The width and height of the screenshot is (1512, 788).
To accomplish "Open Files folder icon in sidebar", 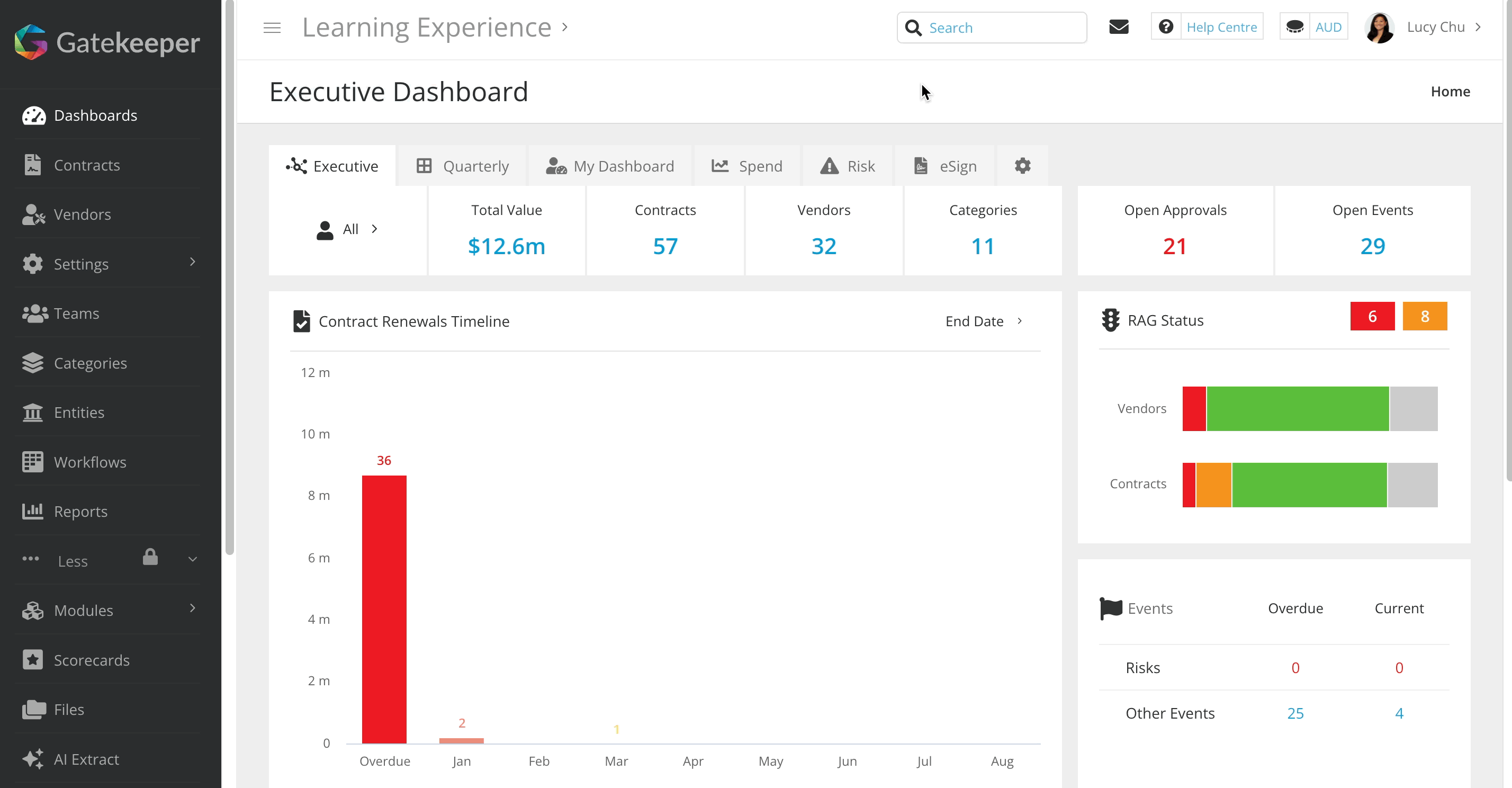I will pyautogui.click(x=34, y=709).
